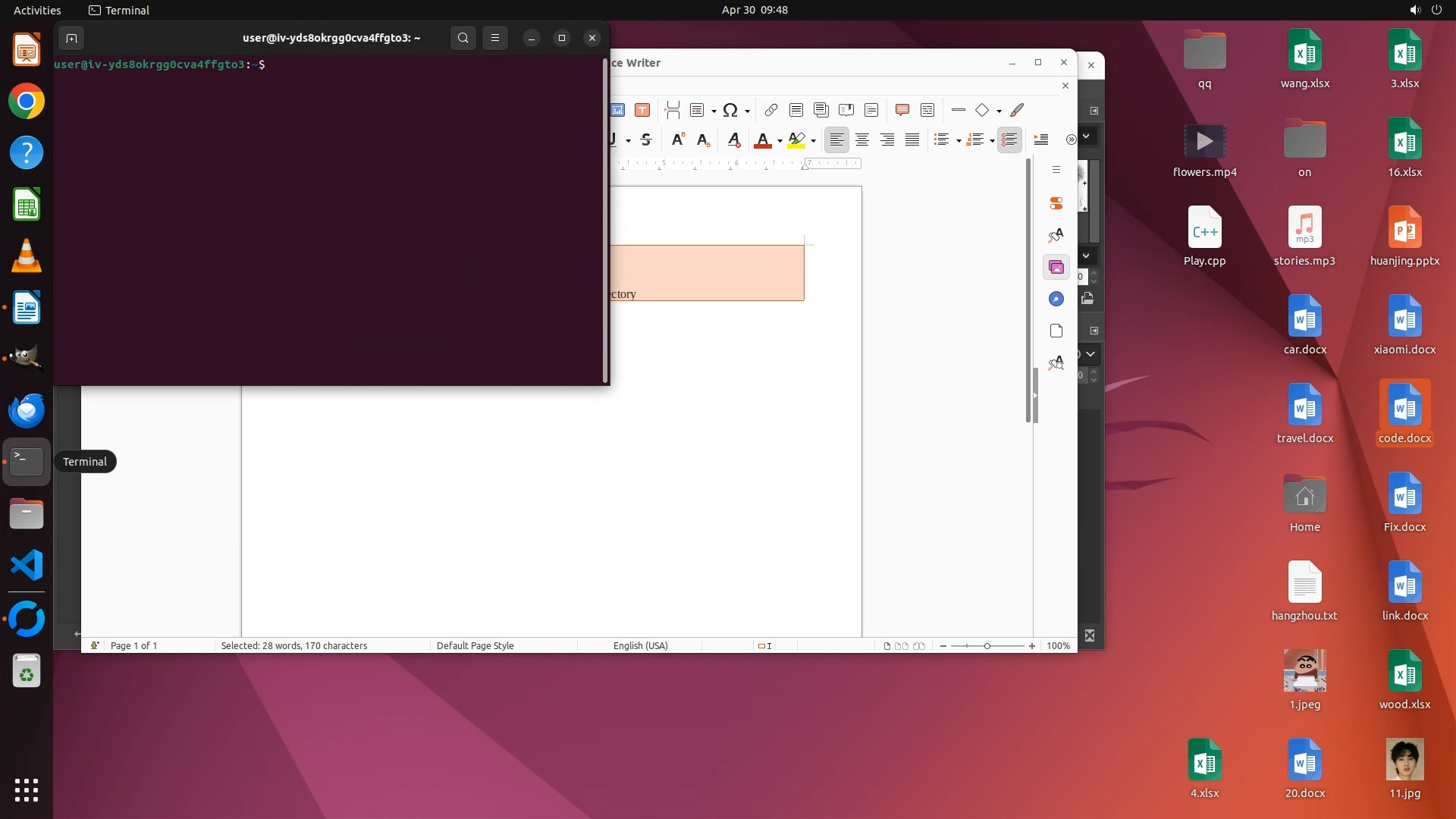Click the Insert Text Box icon
1456x819 pixels.
click(x=642, y=111)
